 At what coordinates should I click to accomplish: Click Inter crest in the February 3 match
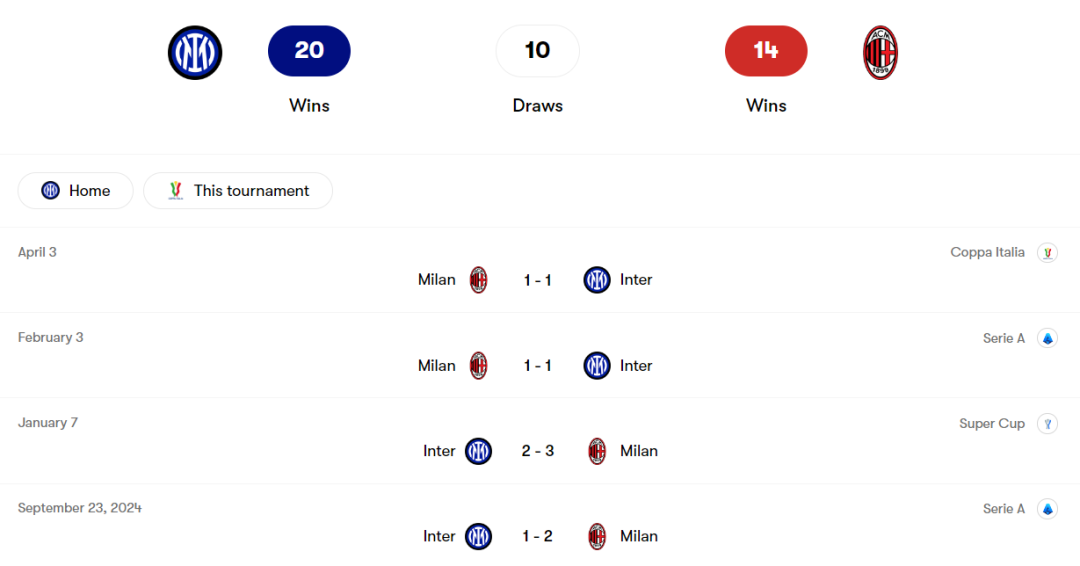click(x=597, y=366)
